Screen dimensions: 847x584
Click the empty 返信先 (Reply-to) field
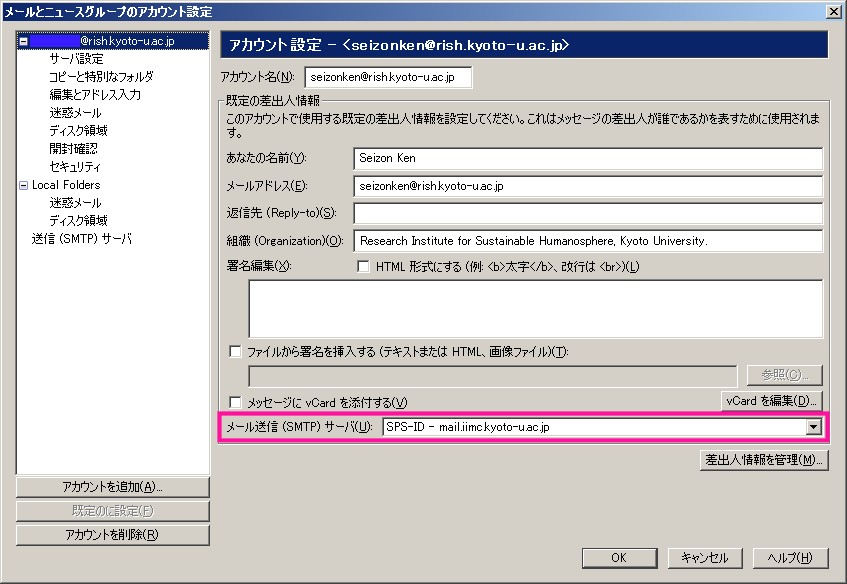coord(588,213)
